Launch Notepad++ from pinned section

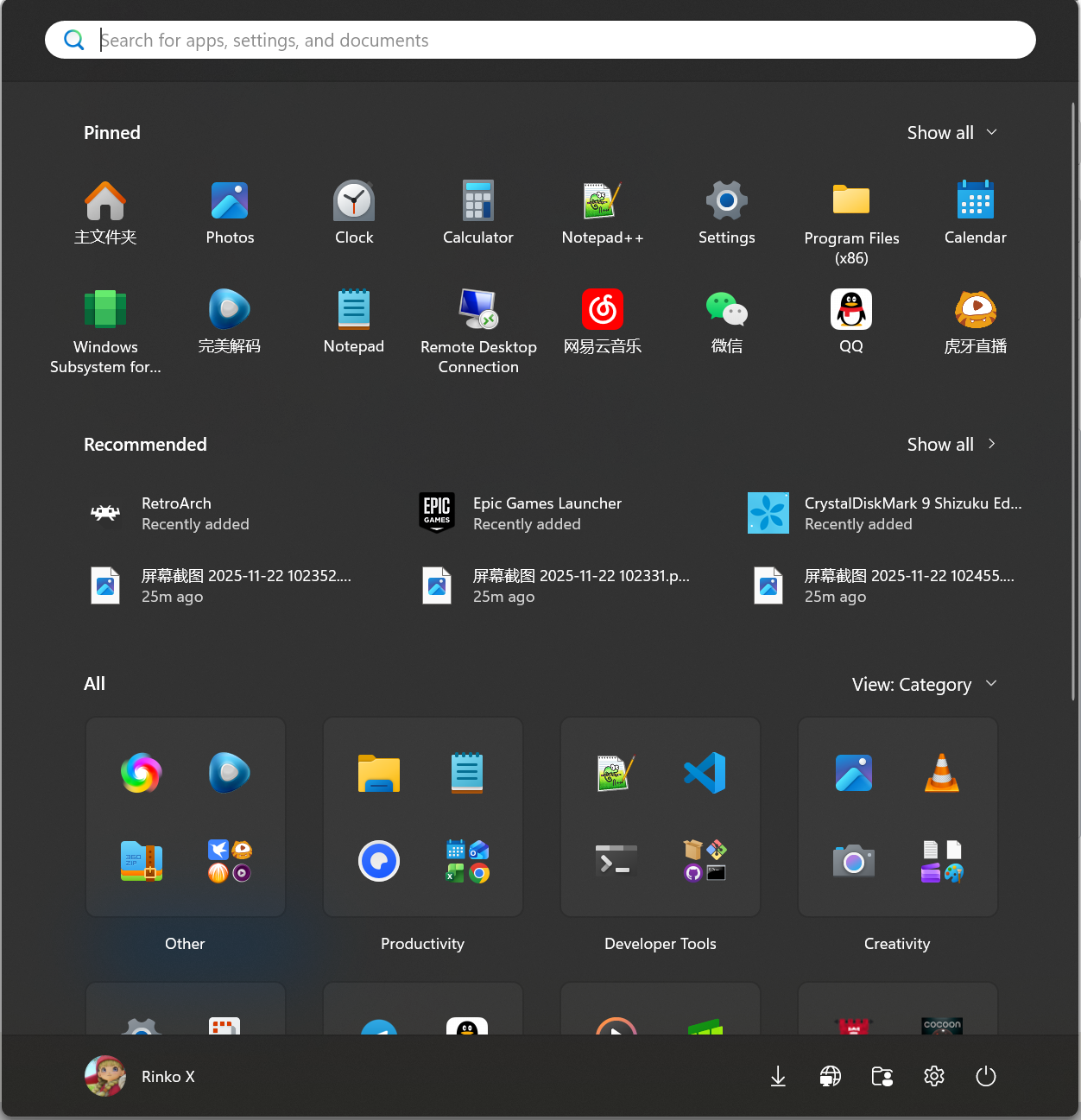click(602, 212)
